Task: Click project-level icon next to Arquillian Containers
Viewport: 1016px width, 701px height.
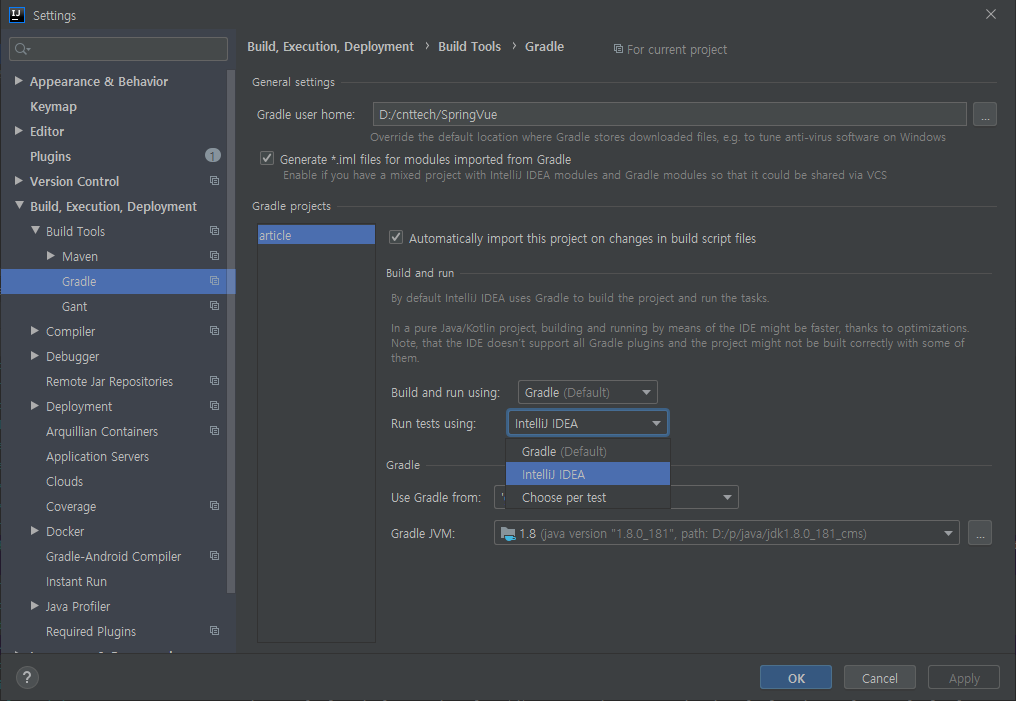Action: pyautogui.click(x=214, y=431)
